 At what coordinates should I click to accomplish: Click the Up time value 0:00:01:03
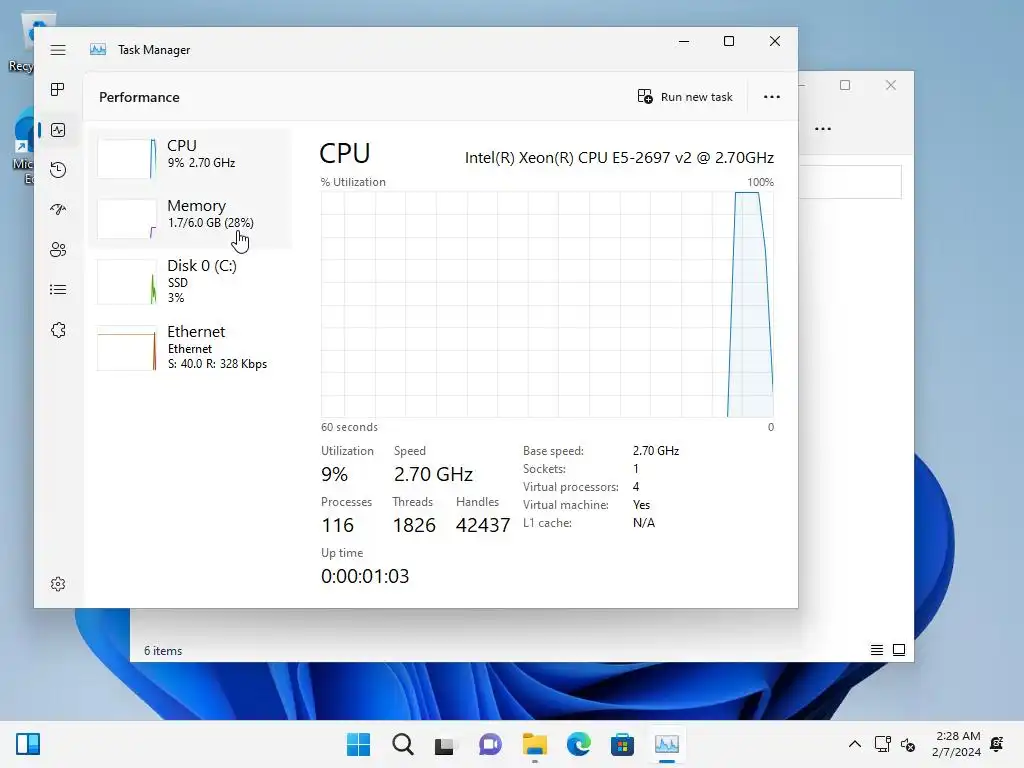pyautogui.click(x=365, y=576)
